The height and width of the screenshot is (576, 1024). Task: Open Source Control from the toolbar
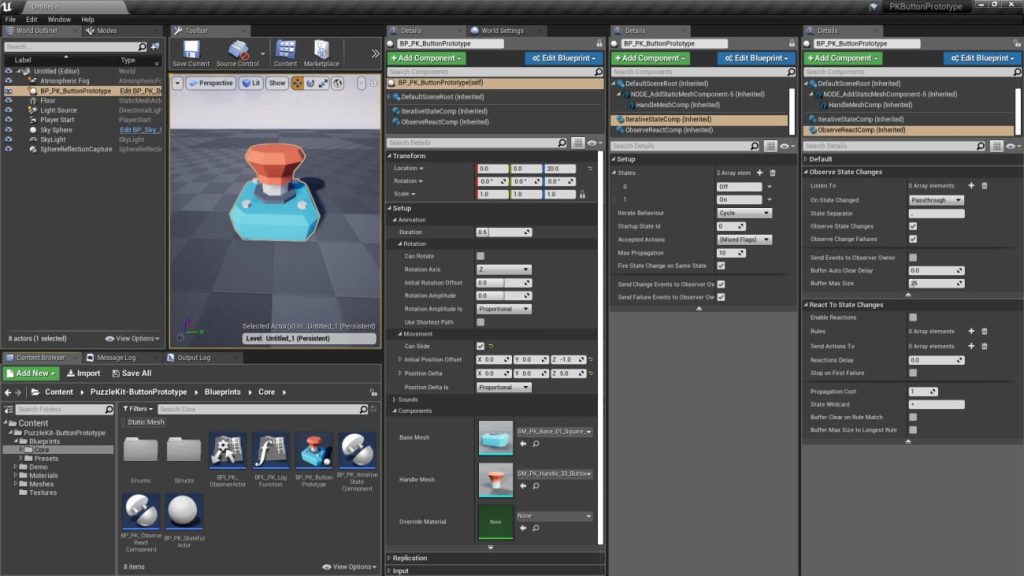[238, 52]
